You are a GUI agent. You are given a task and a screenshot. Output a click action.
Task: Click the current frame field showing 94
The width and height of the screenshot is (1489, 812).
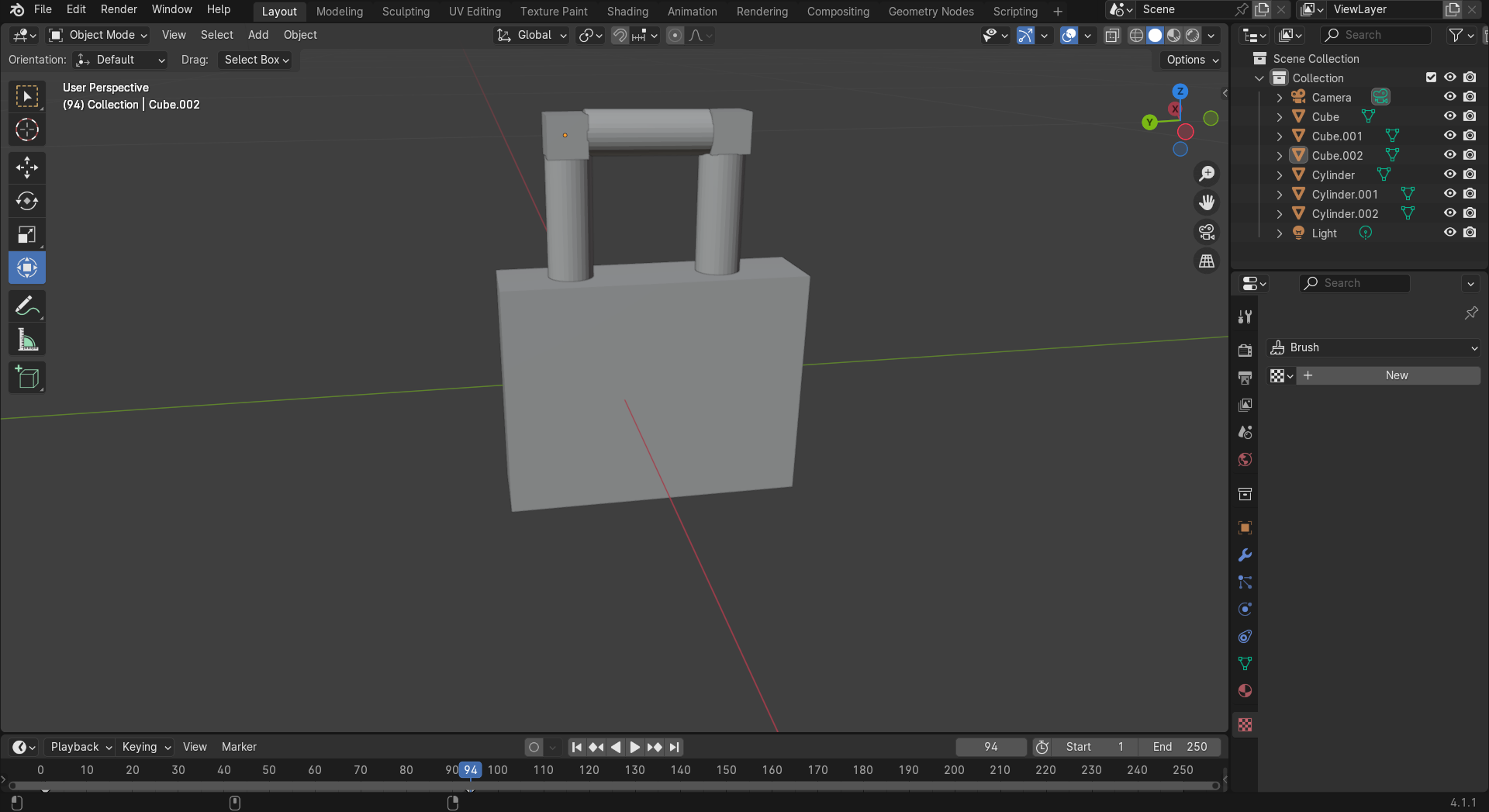click(x=990, y=747)
